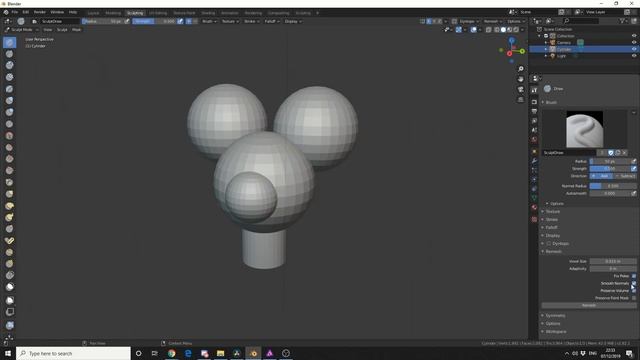This screenshot has width=640, height=360.
Task: Select the Layer brush tool
Action: (9, 89)
